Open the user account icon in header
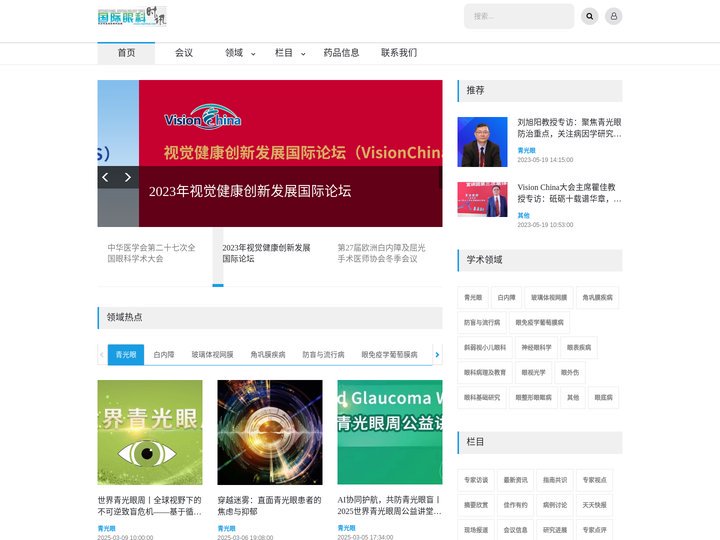 tap(613, 17)
